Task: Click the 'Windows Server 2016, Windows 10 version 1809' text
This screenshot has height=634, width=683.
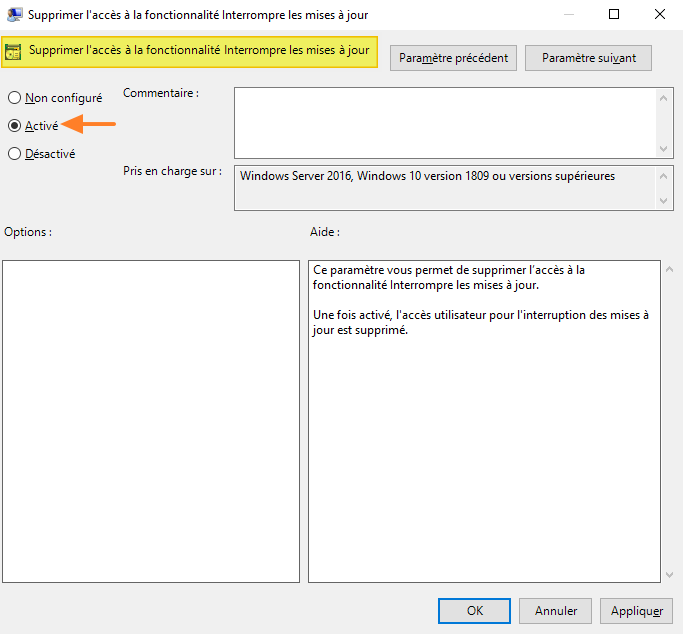Action: tap(427, 176)
